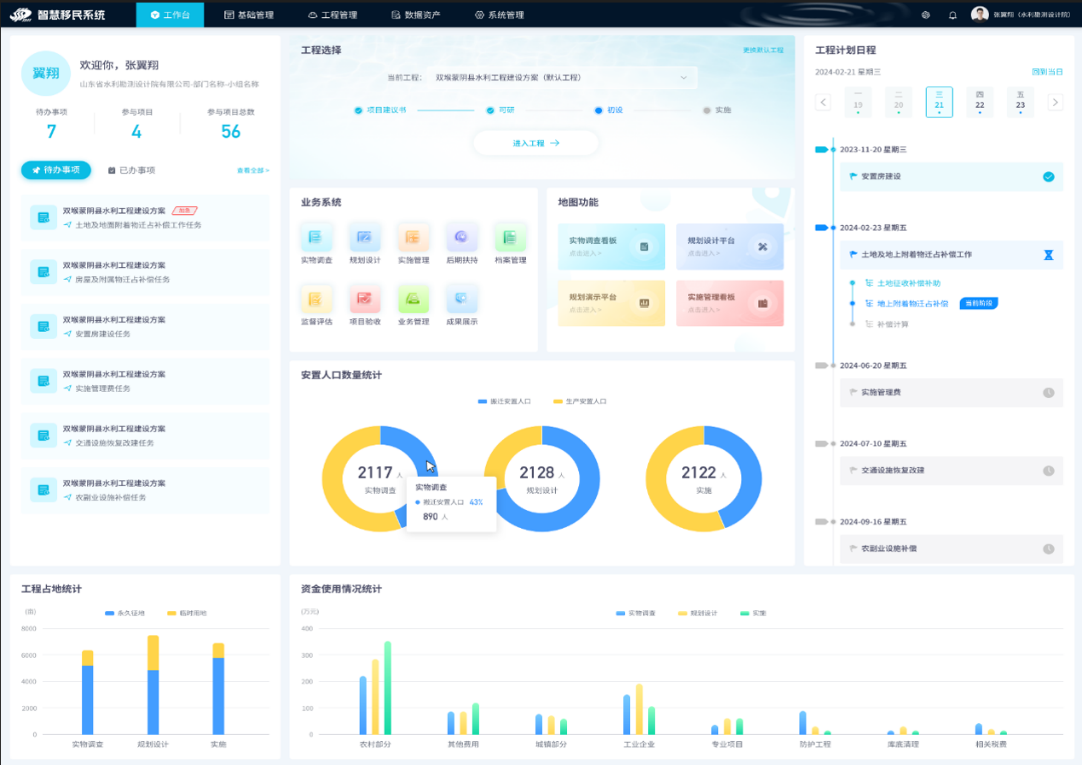Select day 22 in the schedule calendar
The height and width of the screenshot is (765, 1082).
tap(979, 102)
